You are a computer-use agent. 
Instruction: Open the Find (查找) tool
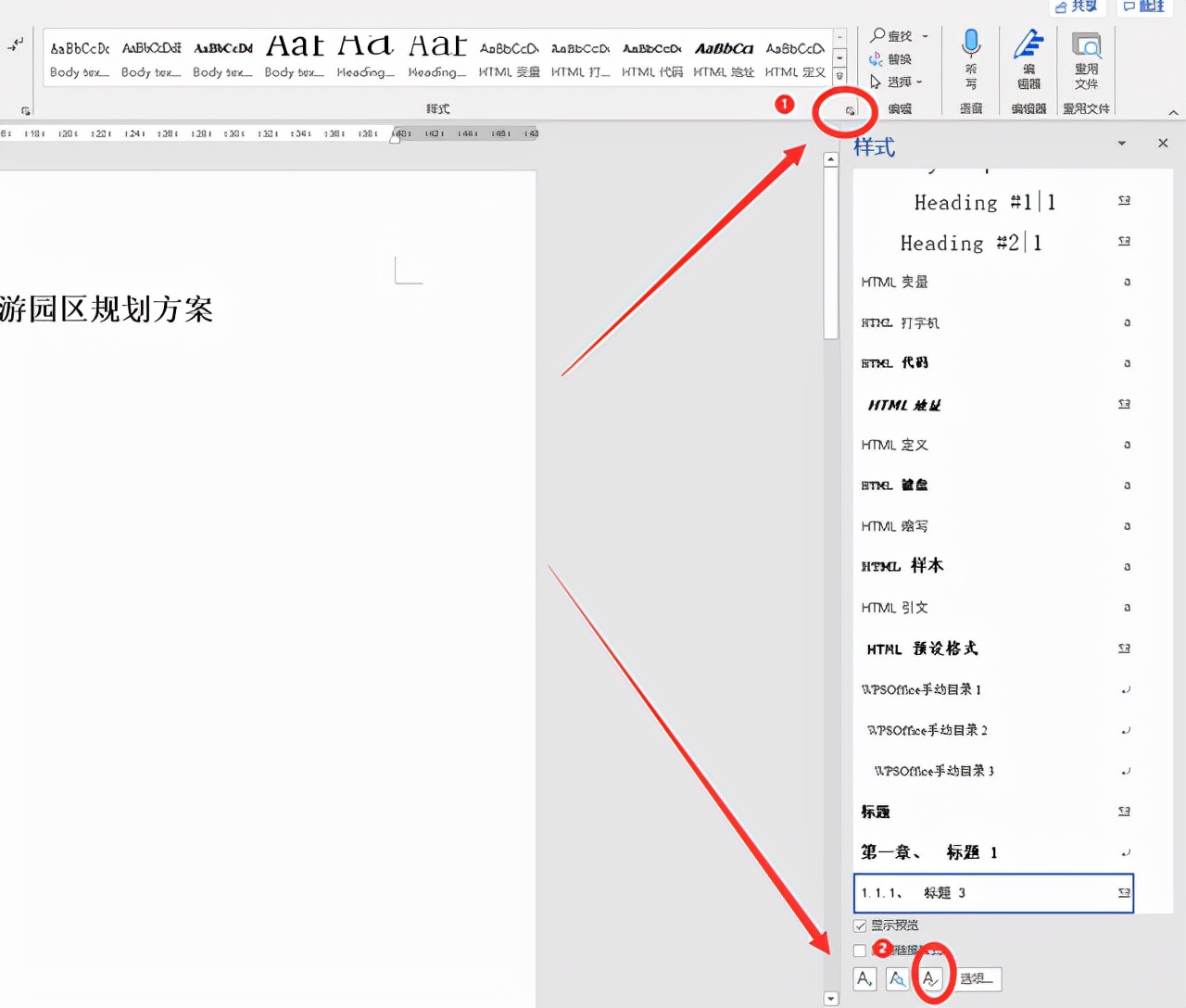click(x=890, y=35)
